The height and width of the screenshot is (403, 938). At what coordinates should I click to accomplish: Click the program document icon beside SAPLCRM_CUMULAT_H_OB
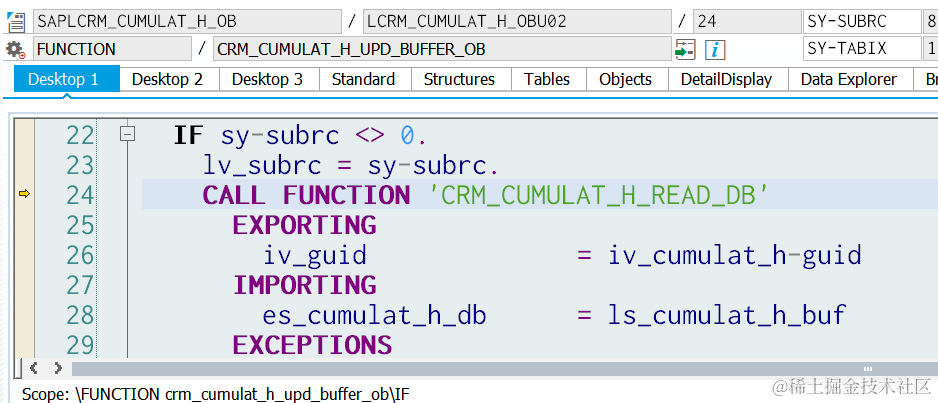coord(16,22)
